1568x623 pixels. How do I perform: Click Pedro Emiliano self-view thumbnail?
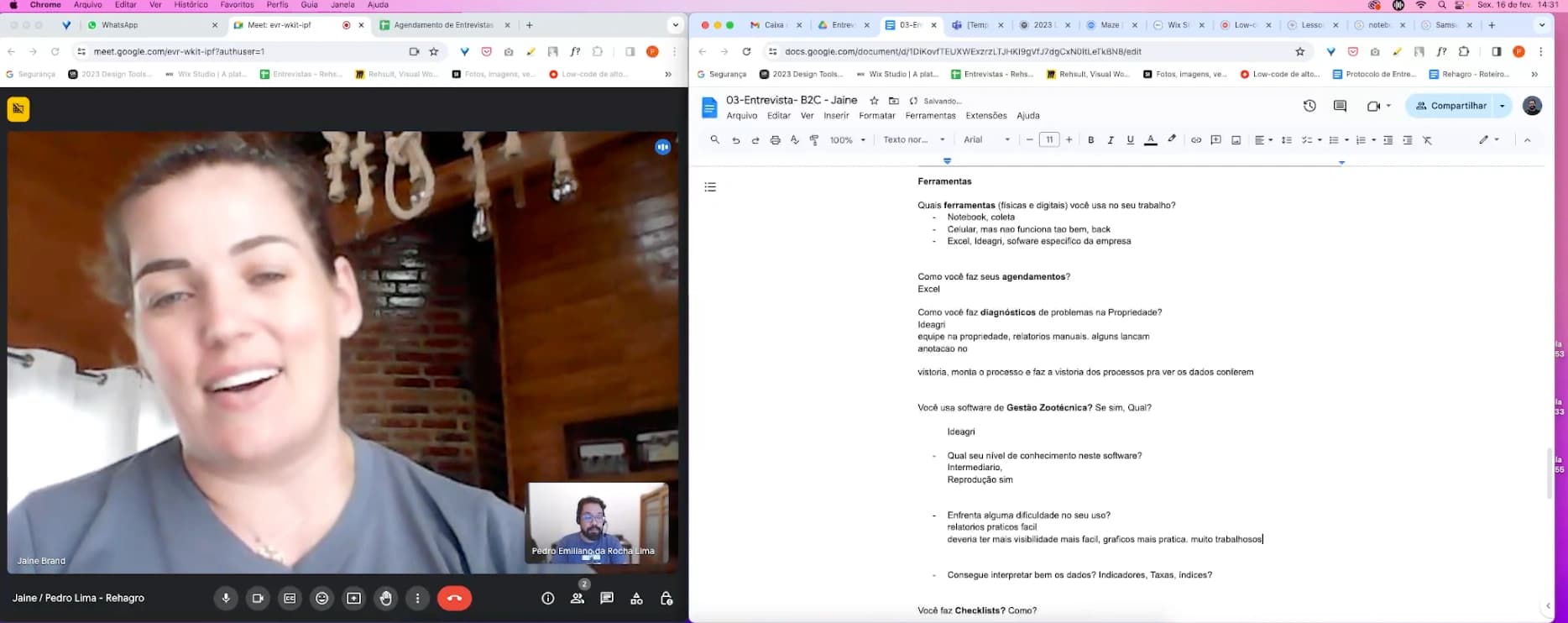click(597, 522)
